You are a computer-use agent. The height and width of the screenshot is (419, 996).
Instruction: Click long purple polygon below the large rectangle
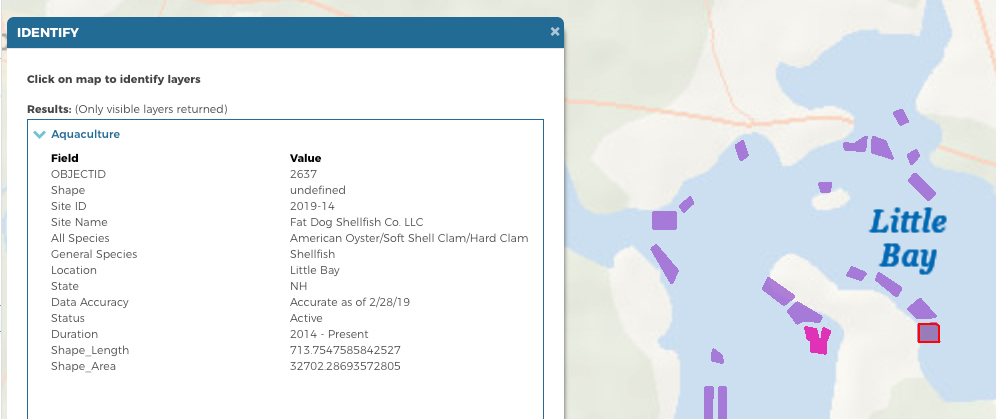coord(664,263)
